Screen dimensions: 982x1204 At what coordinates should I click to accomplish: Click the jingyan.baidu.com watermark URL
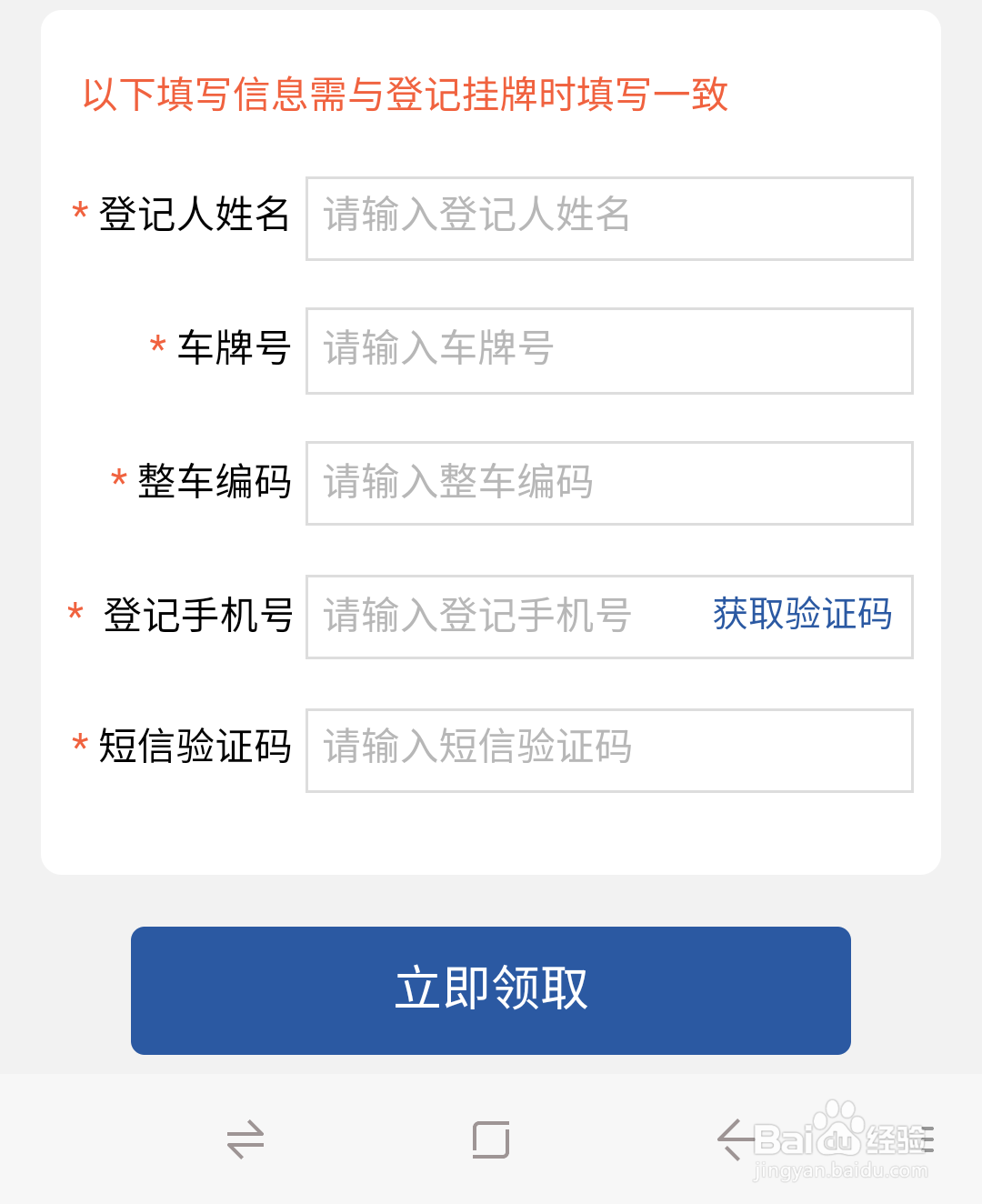pos(840,1170)
